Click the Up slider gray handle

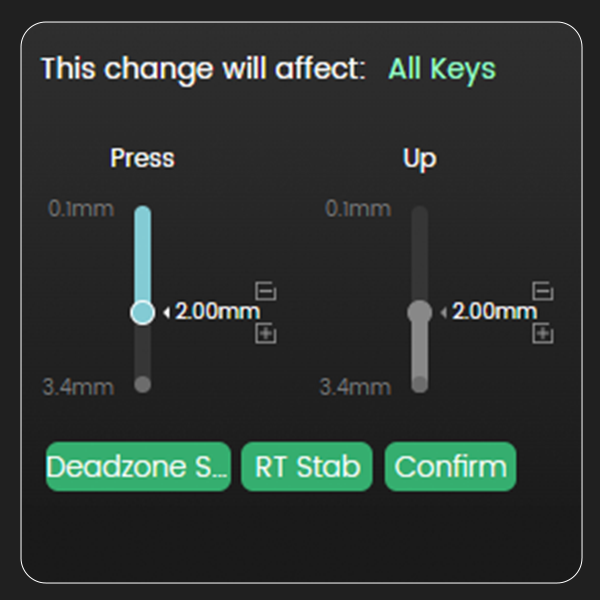[420, 312]
